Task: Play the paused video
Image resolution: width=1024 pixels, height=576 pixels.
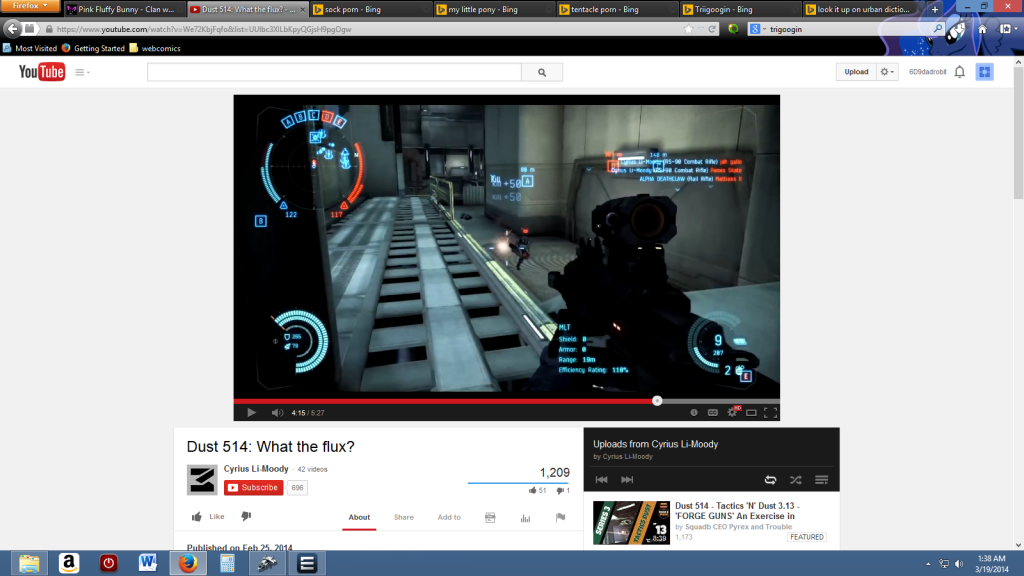Action: [x=251, y=413]
